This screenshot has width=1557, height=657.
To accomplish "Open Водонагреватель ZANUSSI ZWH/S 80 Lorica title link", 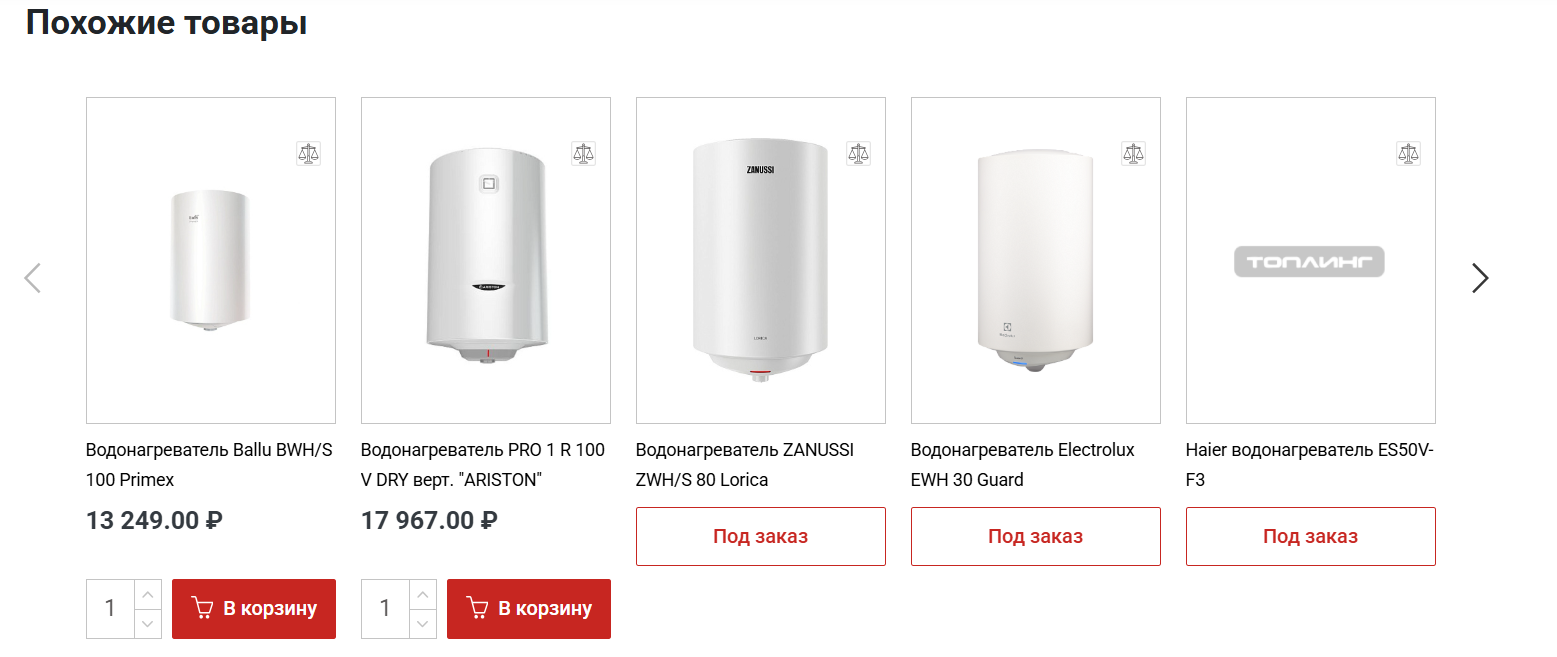I will [x=745, y=464].
